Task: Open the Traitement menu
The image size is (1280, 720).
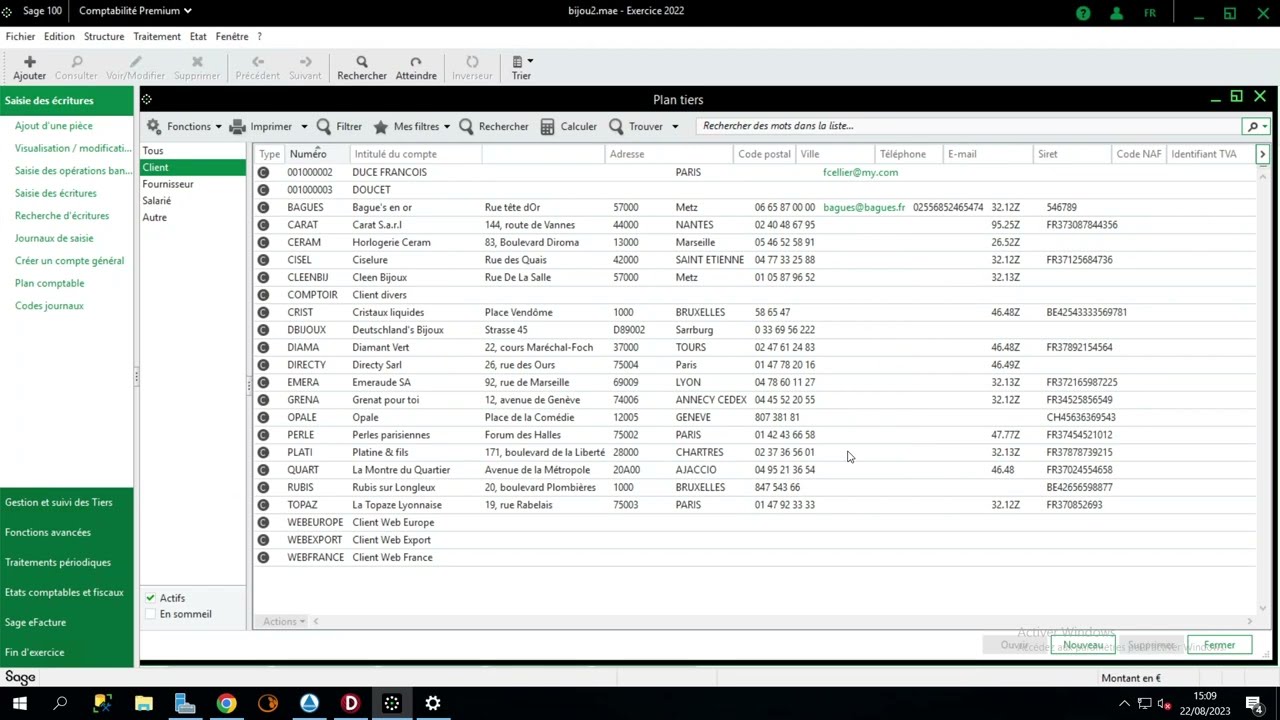Action: (157, 36)
